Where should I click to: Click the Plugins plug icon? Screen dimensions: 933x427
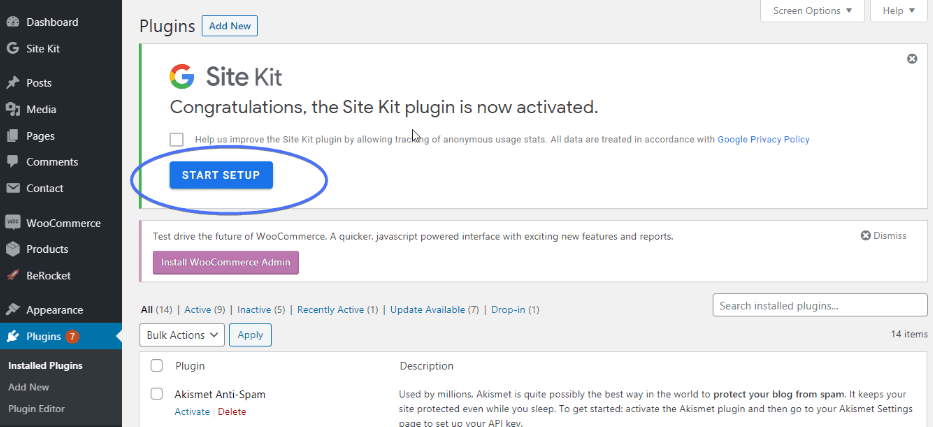click(x=12, y=337)
